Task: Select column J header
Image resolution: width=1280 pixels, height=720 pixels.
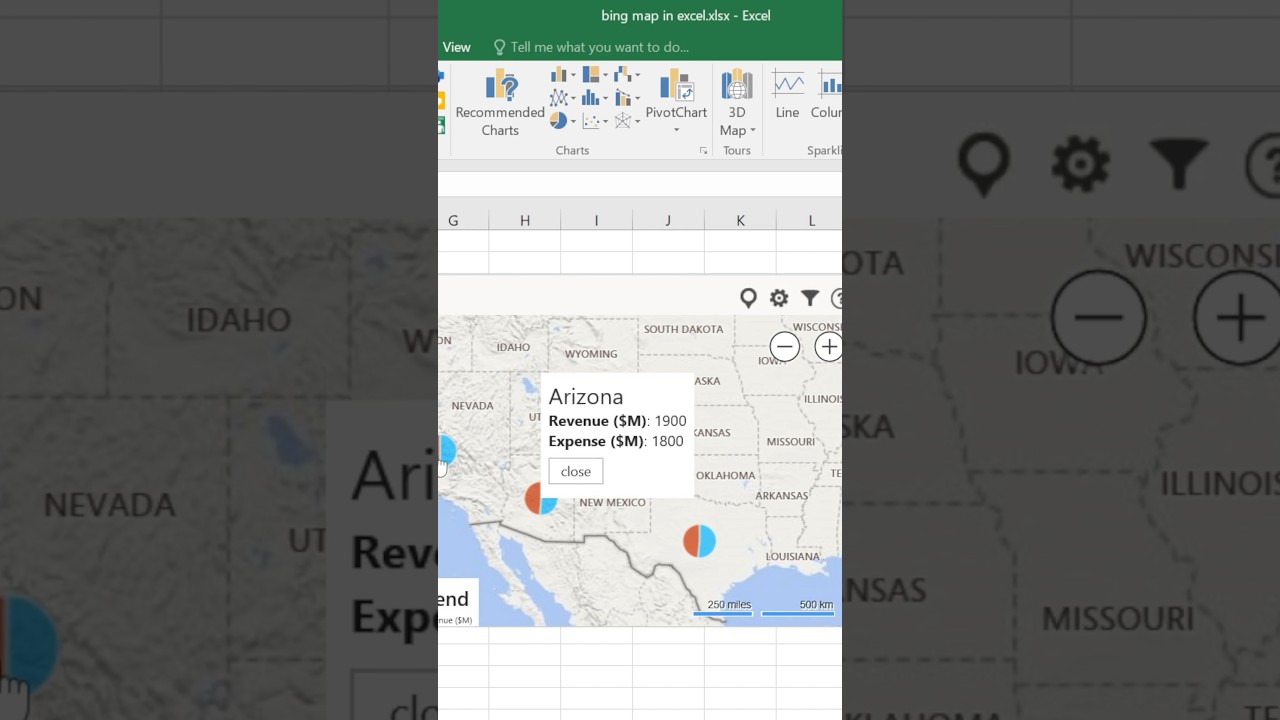Action: click(x=669, y=220)
